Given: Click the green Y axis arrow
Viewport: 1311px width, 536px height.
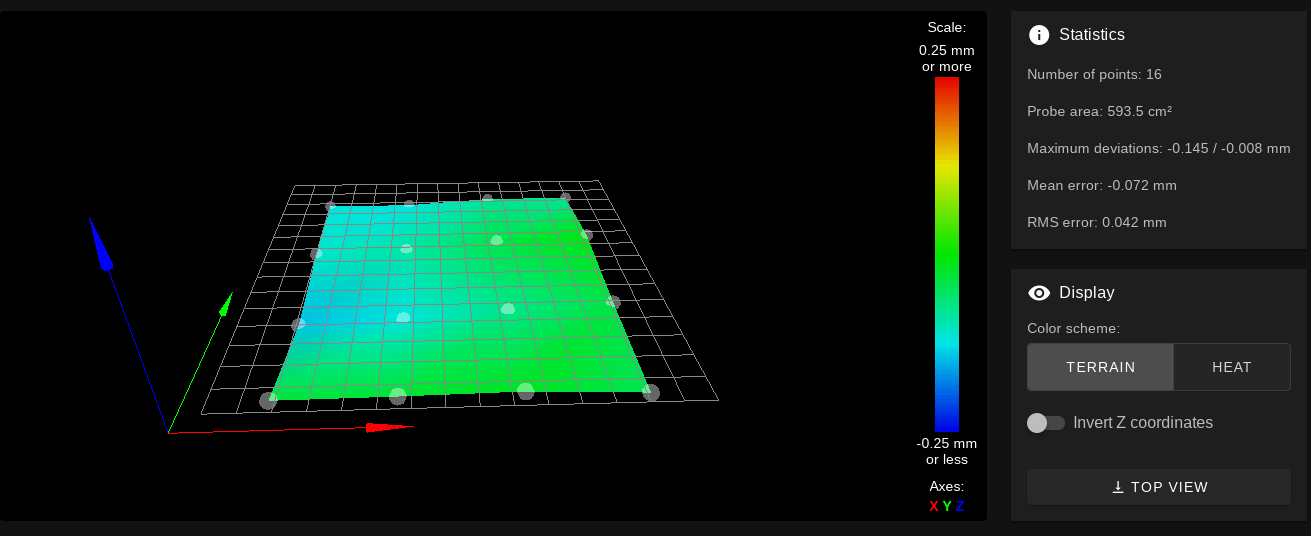Looking at the screenshot, I should click(226, 303).
